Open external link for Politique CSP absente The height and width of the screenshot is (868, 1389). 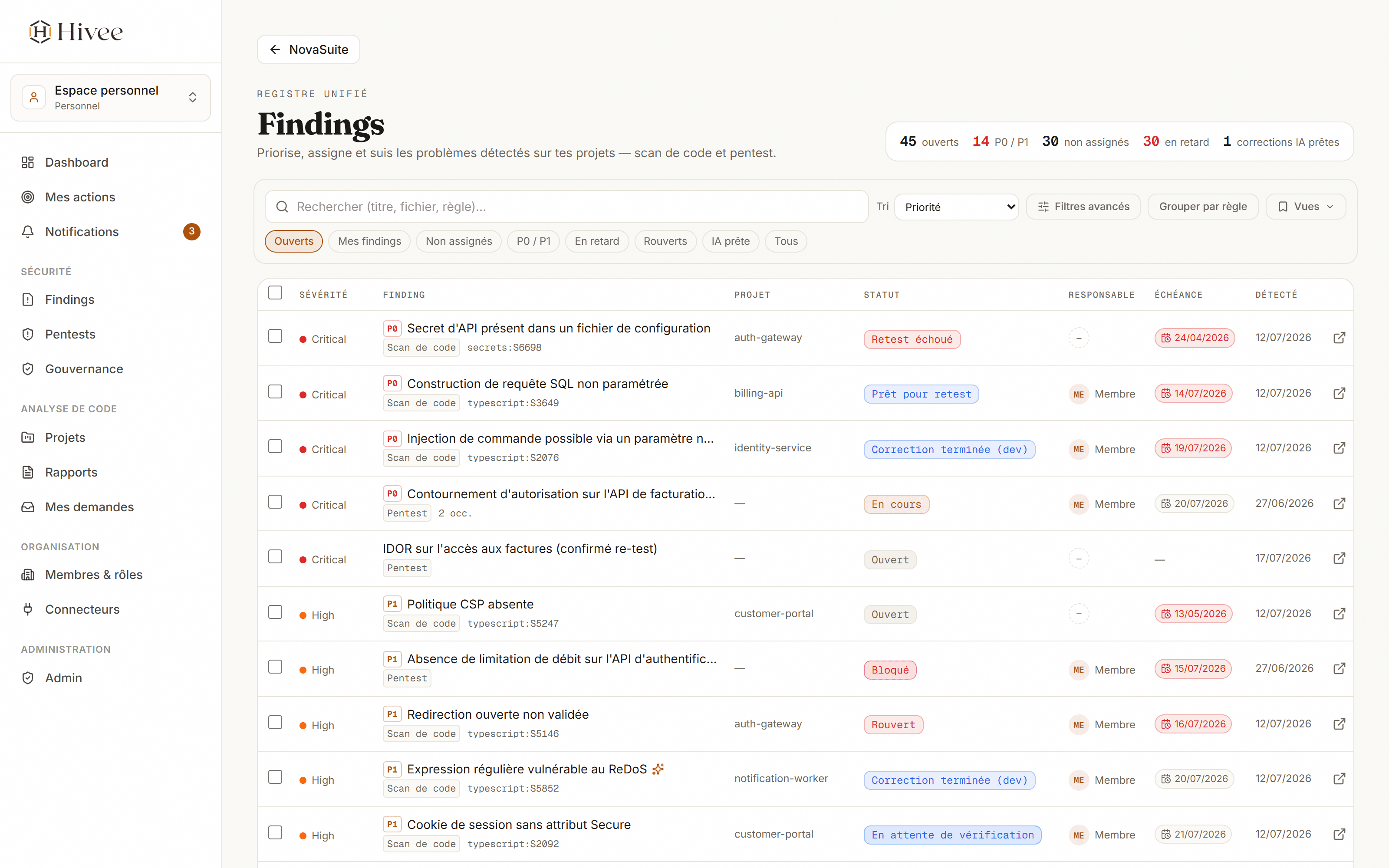point(1339,614)
